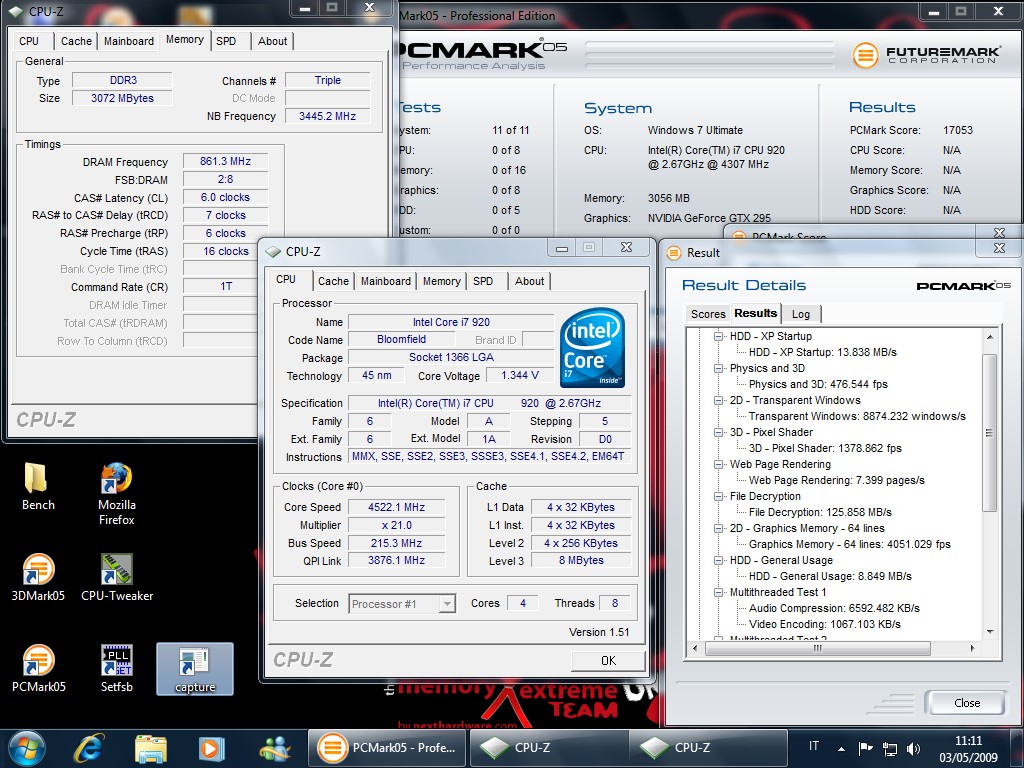The image size is (1024, 768).
Task: Open volume speaker tray icon
Action: (914, 748)
